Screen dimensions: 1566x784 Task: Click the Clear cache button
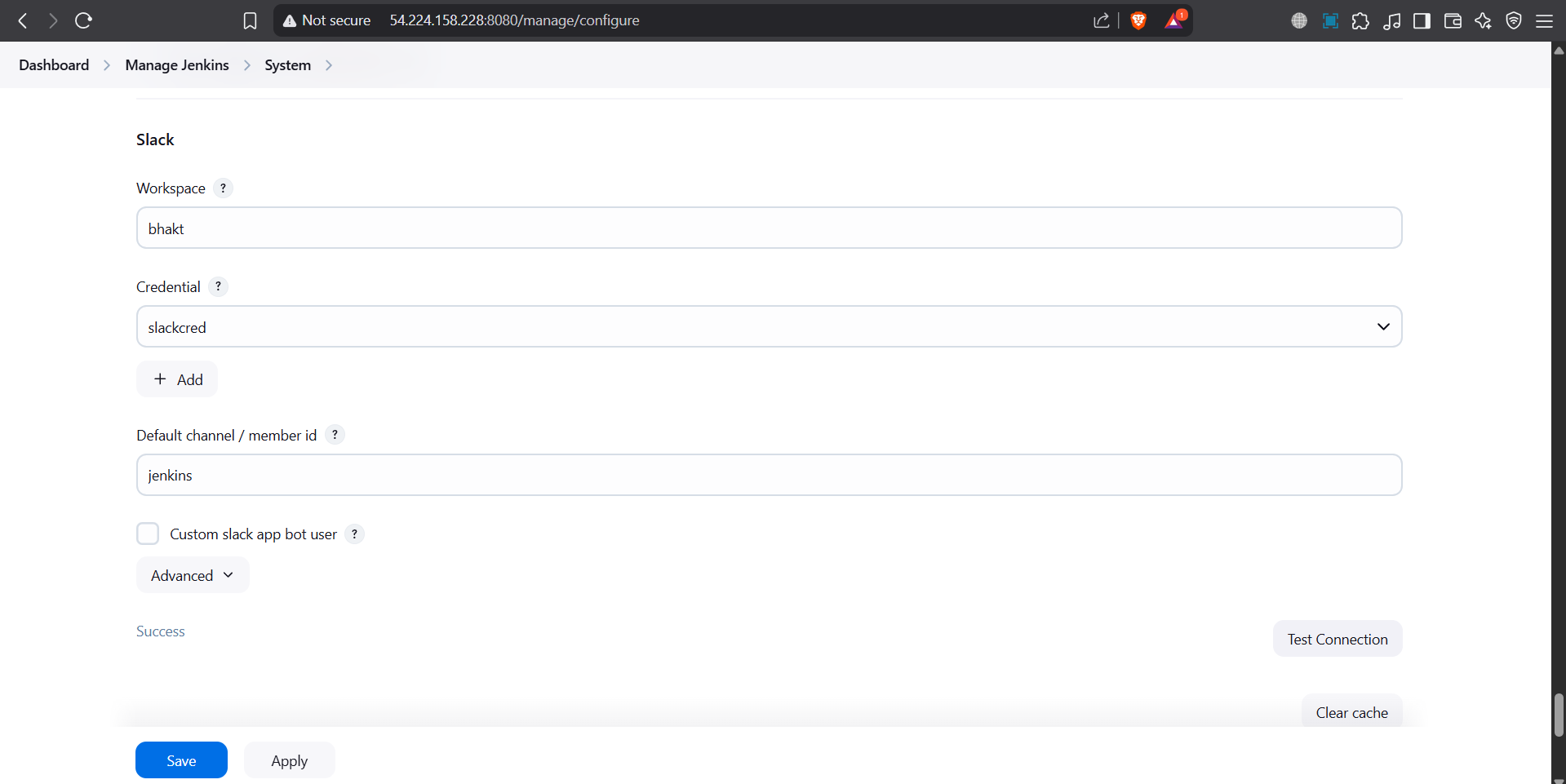[1351, 711]
